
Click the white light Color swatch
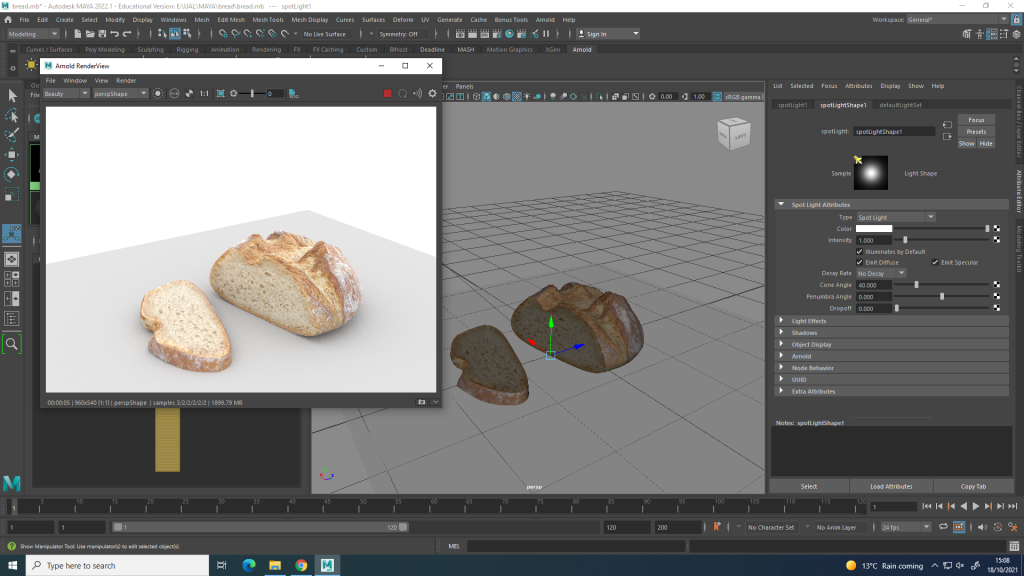pyautogui.click(x=873, y=228)
